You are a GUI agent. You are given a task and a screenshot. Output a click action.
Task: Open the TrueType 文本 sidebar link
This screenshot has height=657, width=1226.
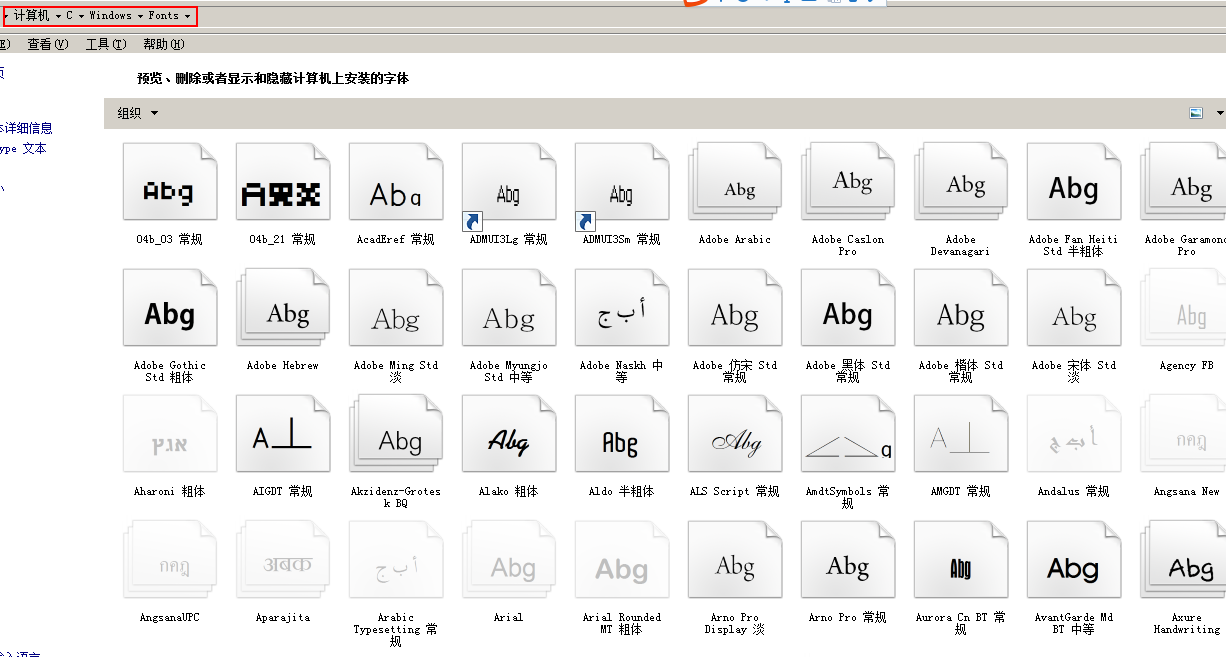(22, 149)
